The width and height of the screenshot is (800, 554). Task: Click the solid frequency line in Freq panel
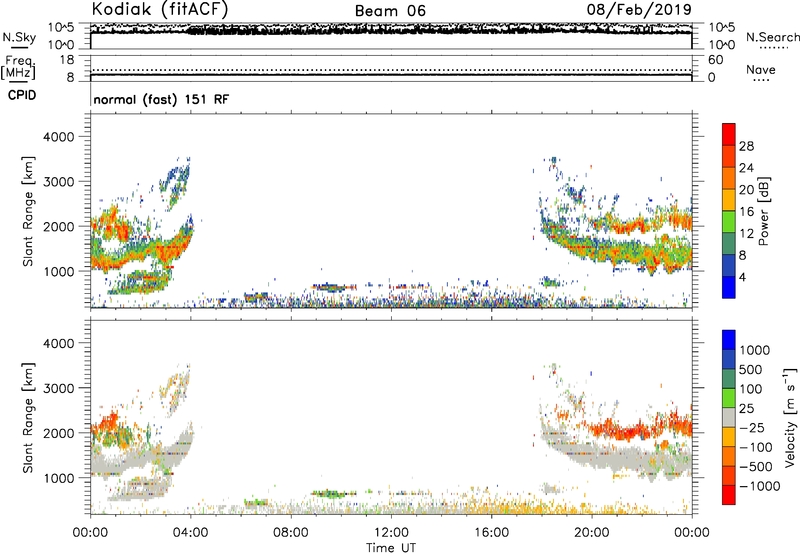pyautogui.click(x=391, y=75)
